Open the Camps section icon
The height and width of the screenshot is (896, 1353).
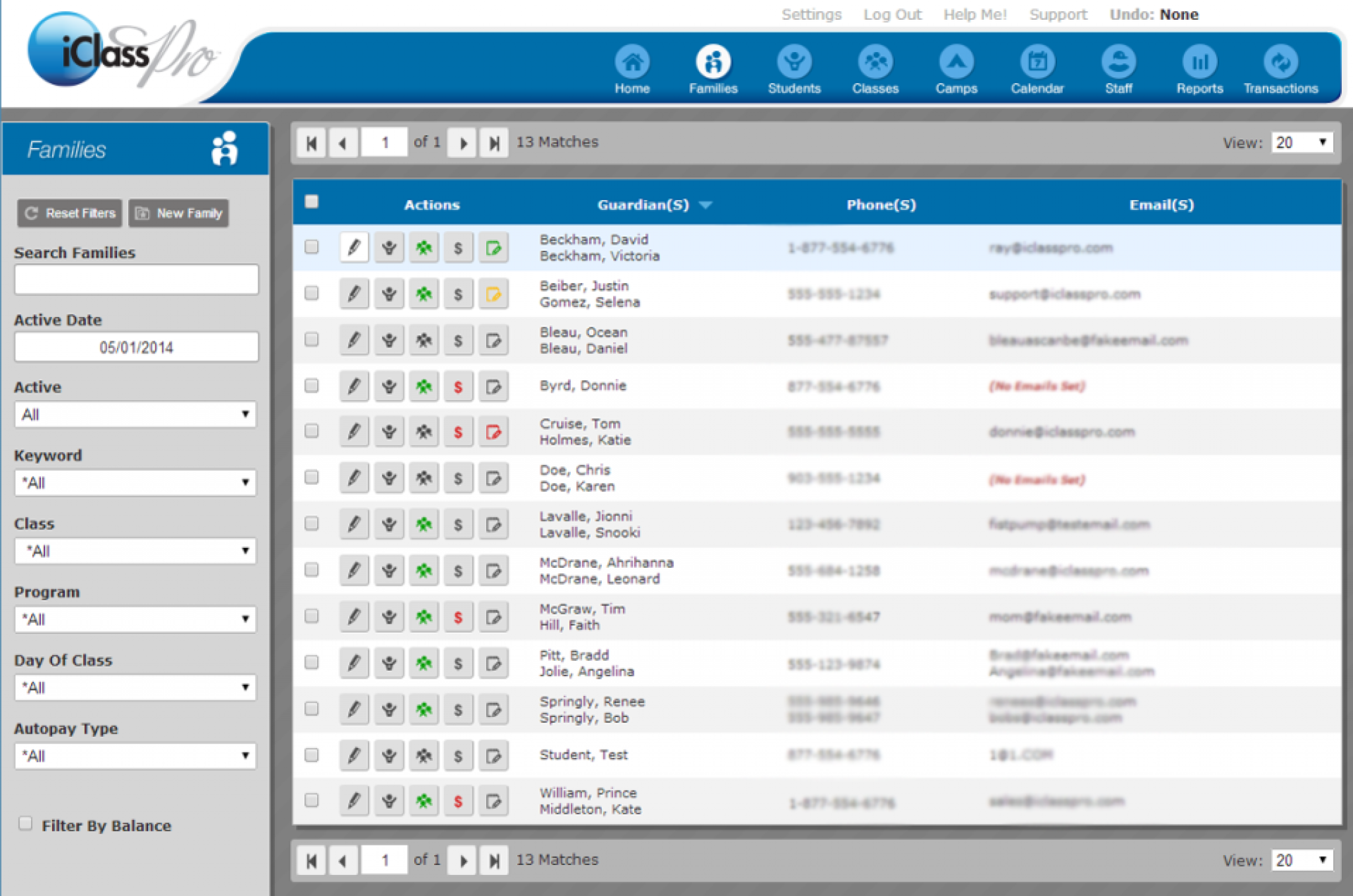coord(957,66)
